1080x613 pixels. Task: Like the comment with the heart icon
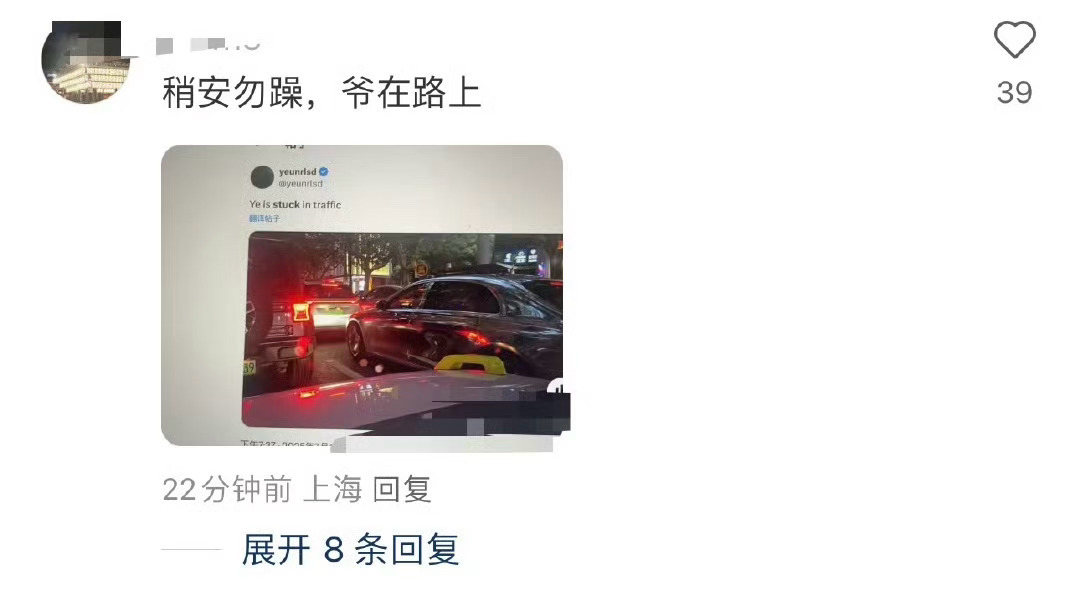point(1014,40)
